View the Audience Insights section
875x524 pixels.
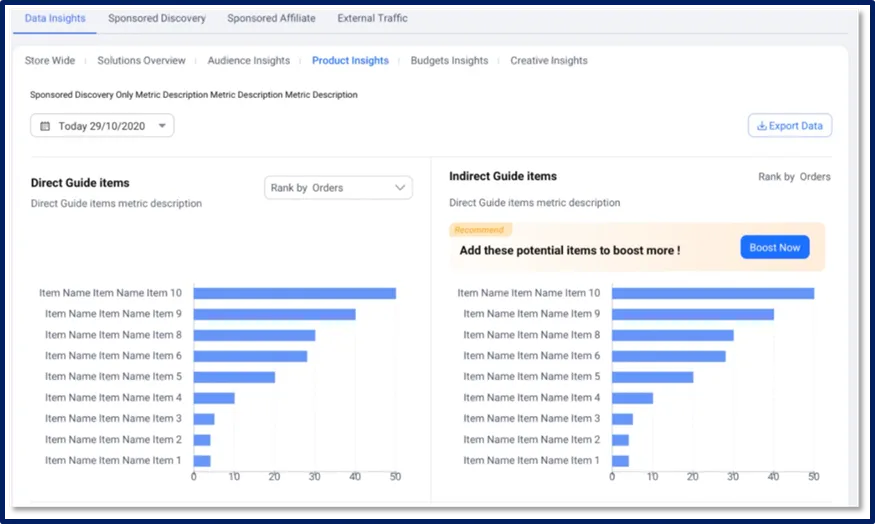point(248,61)
